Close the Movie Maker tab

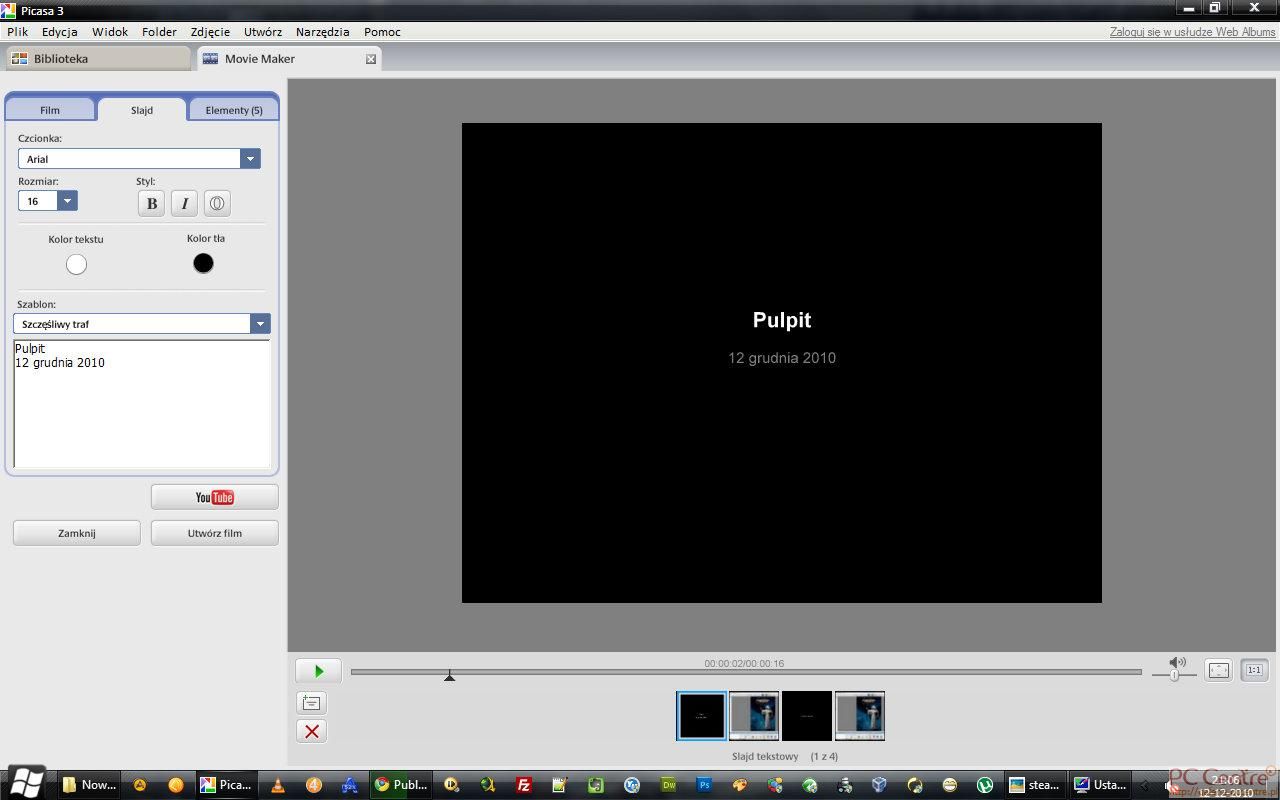pos(371,59)
